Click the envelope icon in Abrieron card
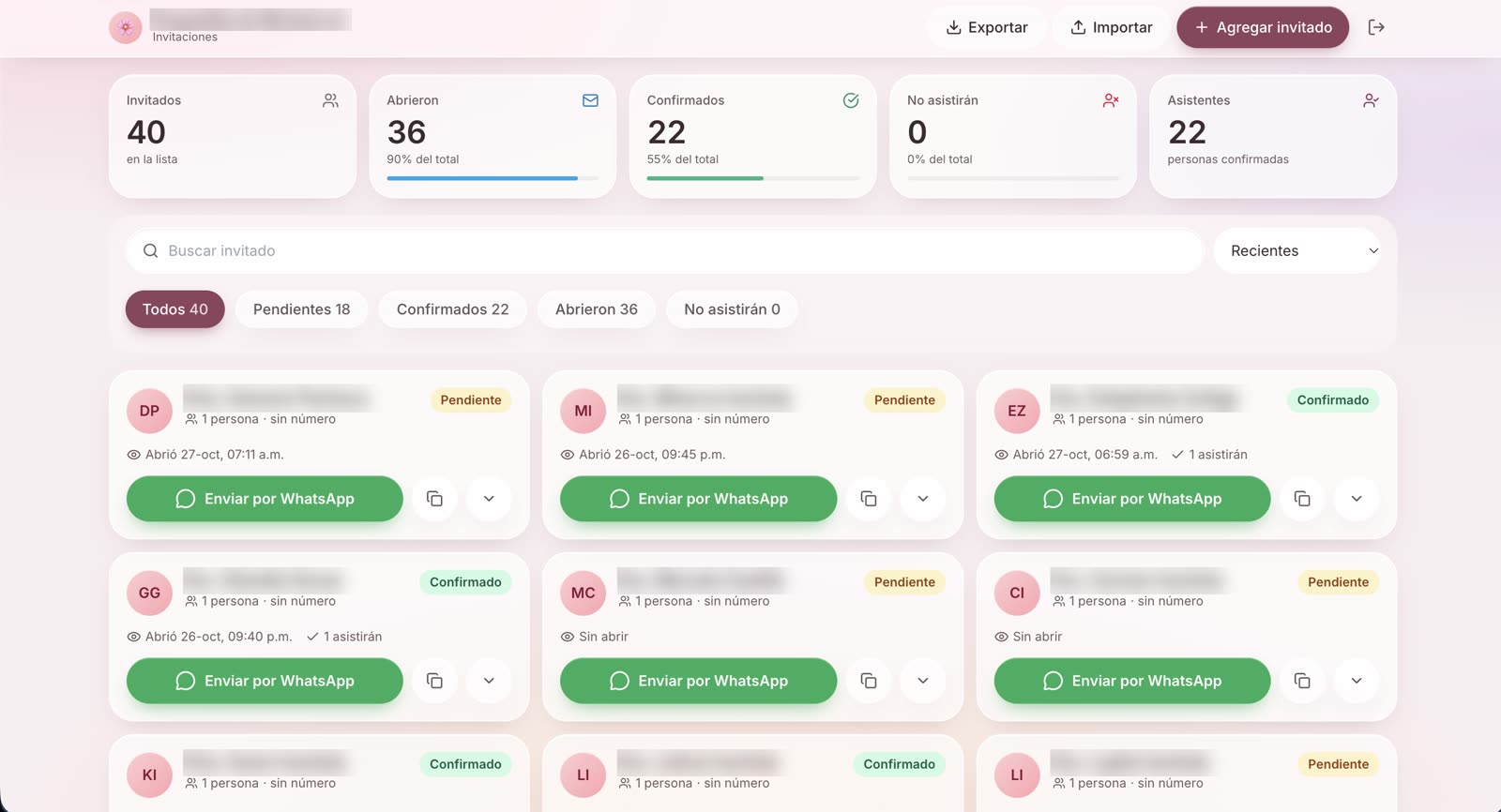The image size is (1501, 812). click(x=590, y=100)
